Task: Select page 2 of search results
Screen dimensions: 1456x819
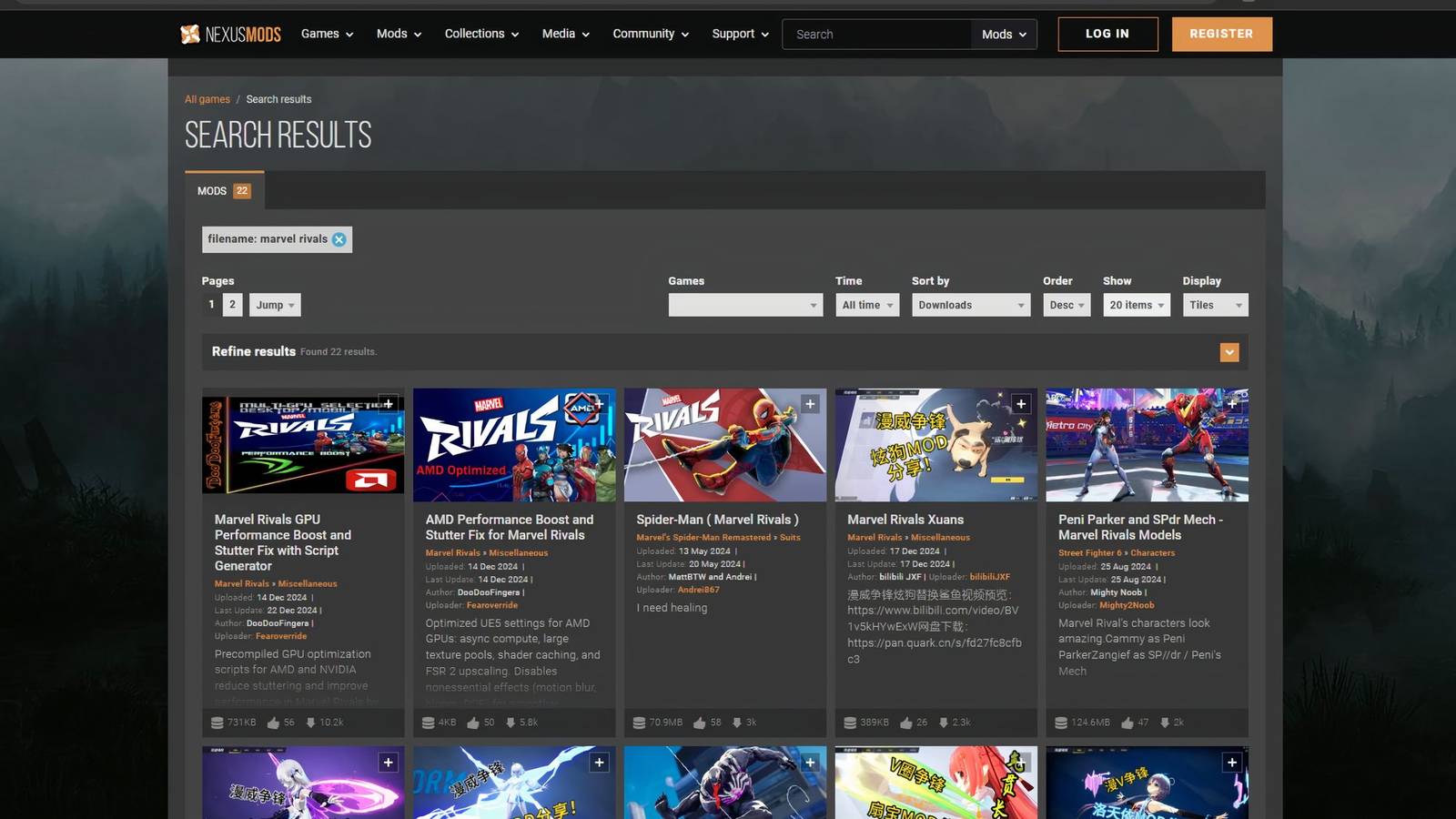Action: tap(232, 304)
